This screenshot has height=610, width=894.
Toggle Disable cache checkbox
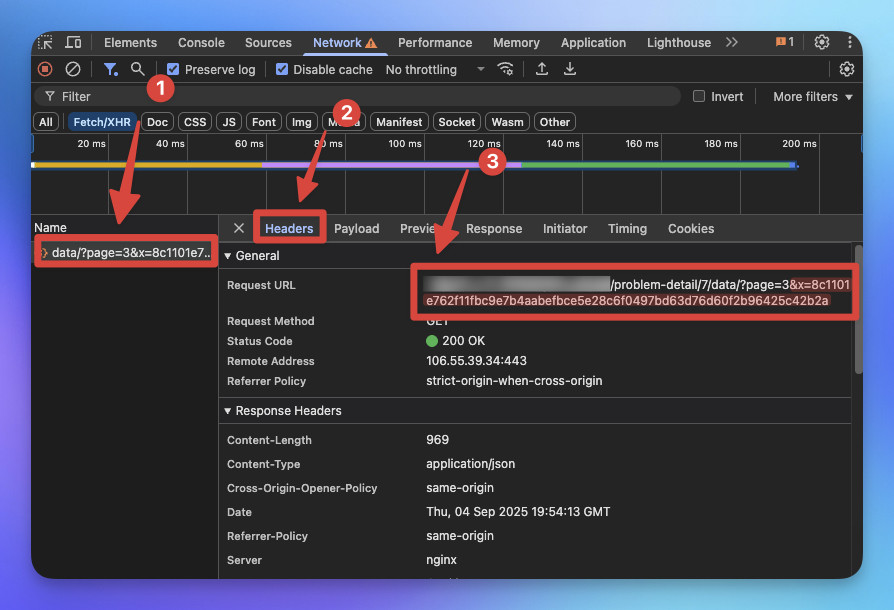click(x=282, y=70)
